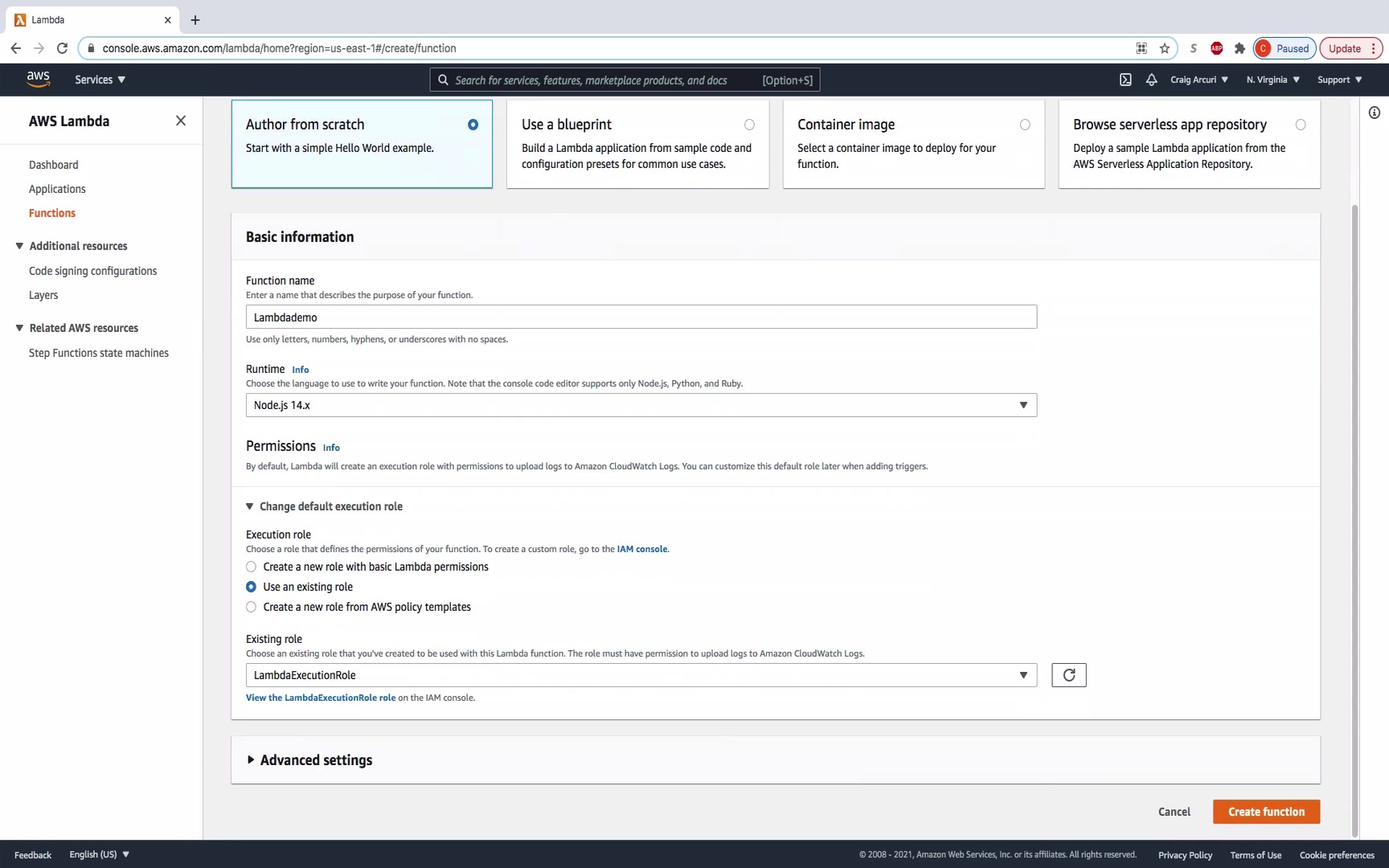Click Info link next to Runtime
The height and width of the screenshot is (868, 1389).
click(301, 370)
